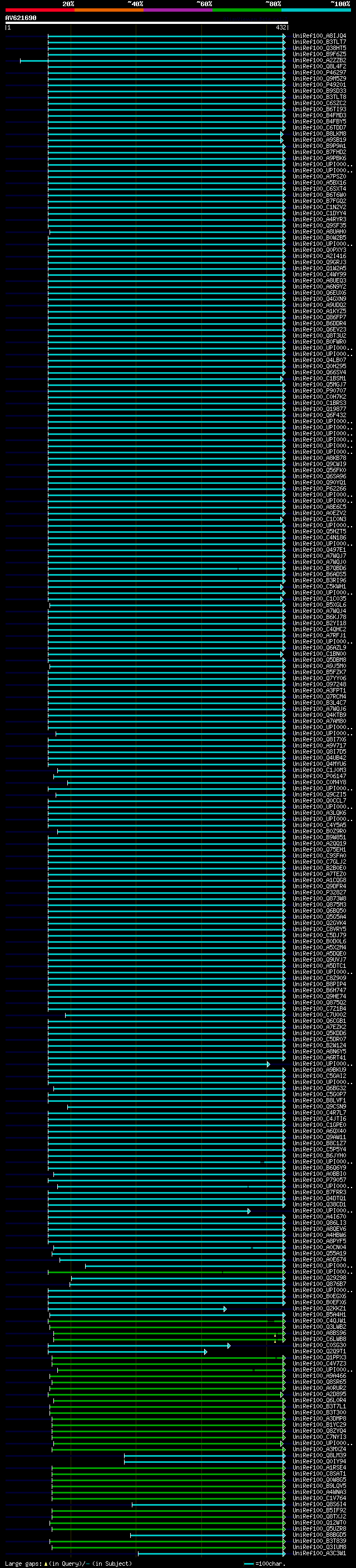Select the UniRef100_B8LVF1 label
The width and height of the screenshot is (356, 1568).
[319, 1101]
